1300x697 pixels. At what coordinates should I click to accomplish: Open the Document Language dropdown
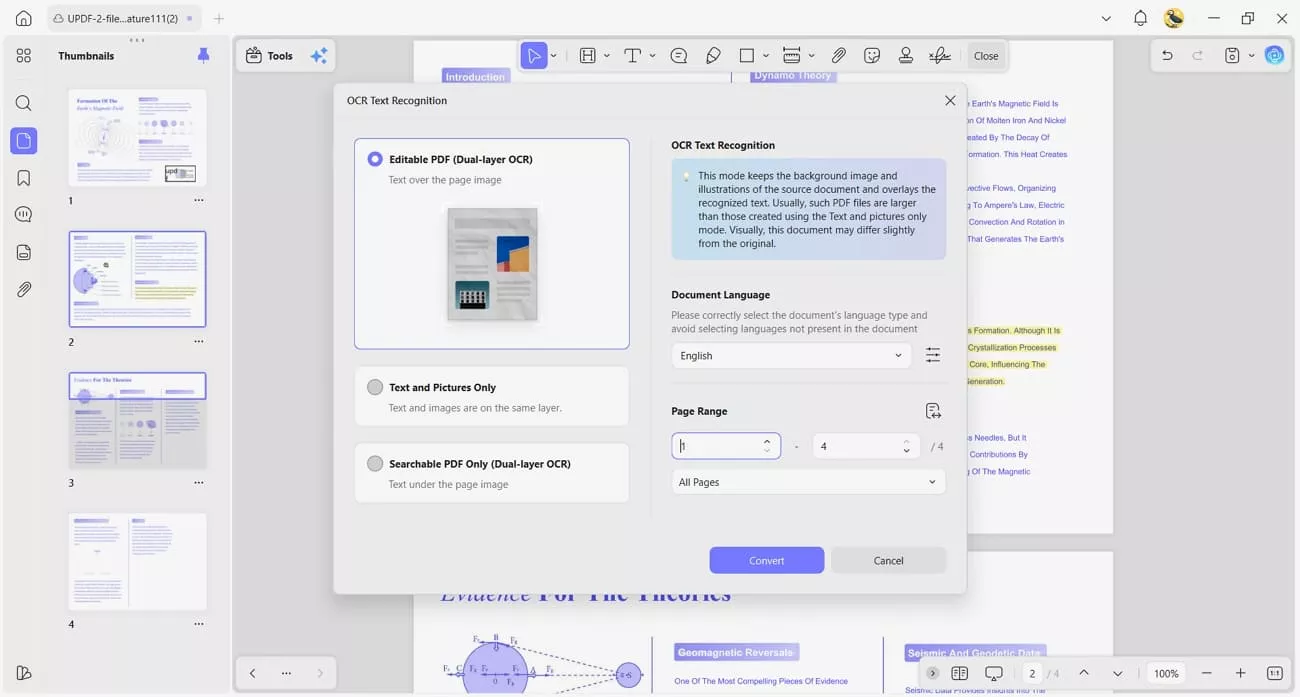pos(790,355)
